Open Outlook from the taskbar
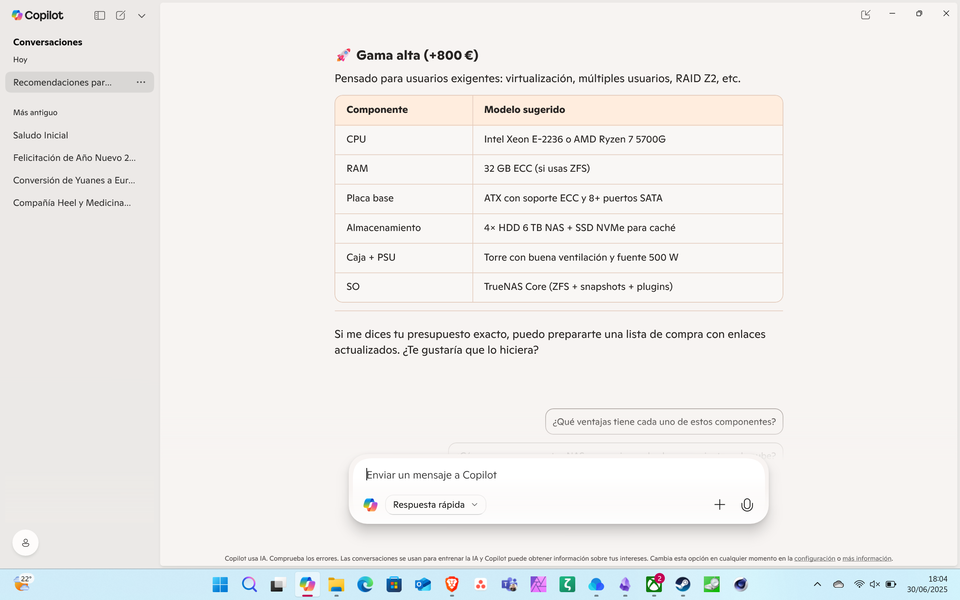This screenshot has width=960, height=600. point(422,585)
